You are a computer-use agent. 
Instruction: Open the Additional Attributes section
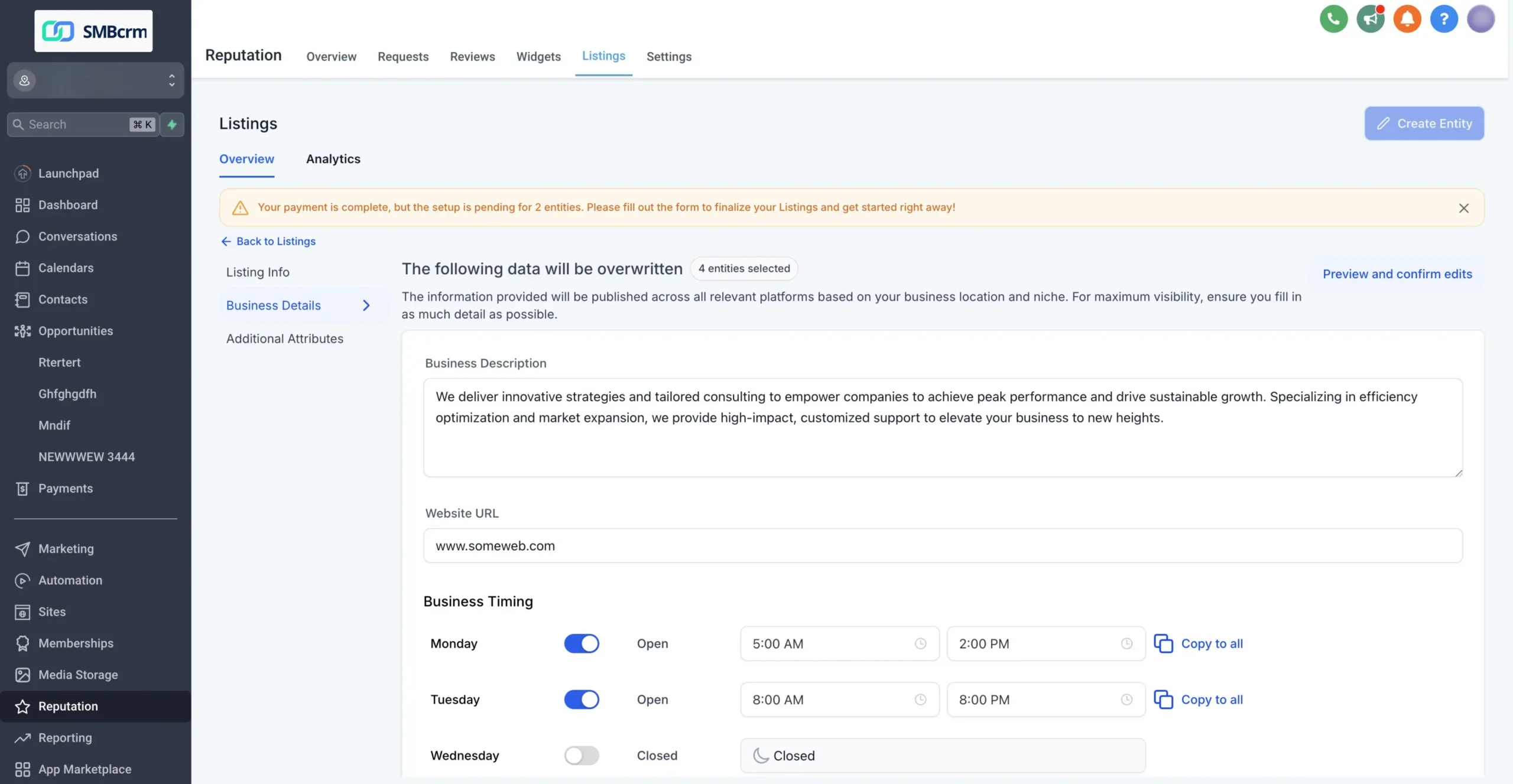click(x=284, y=339)
